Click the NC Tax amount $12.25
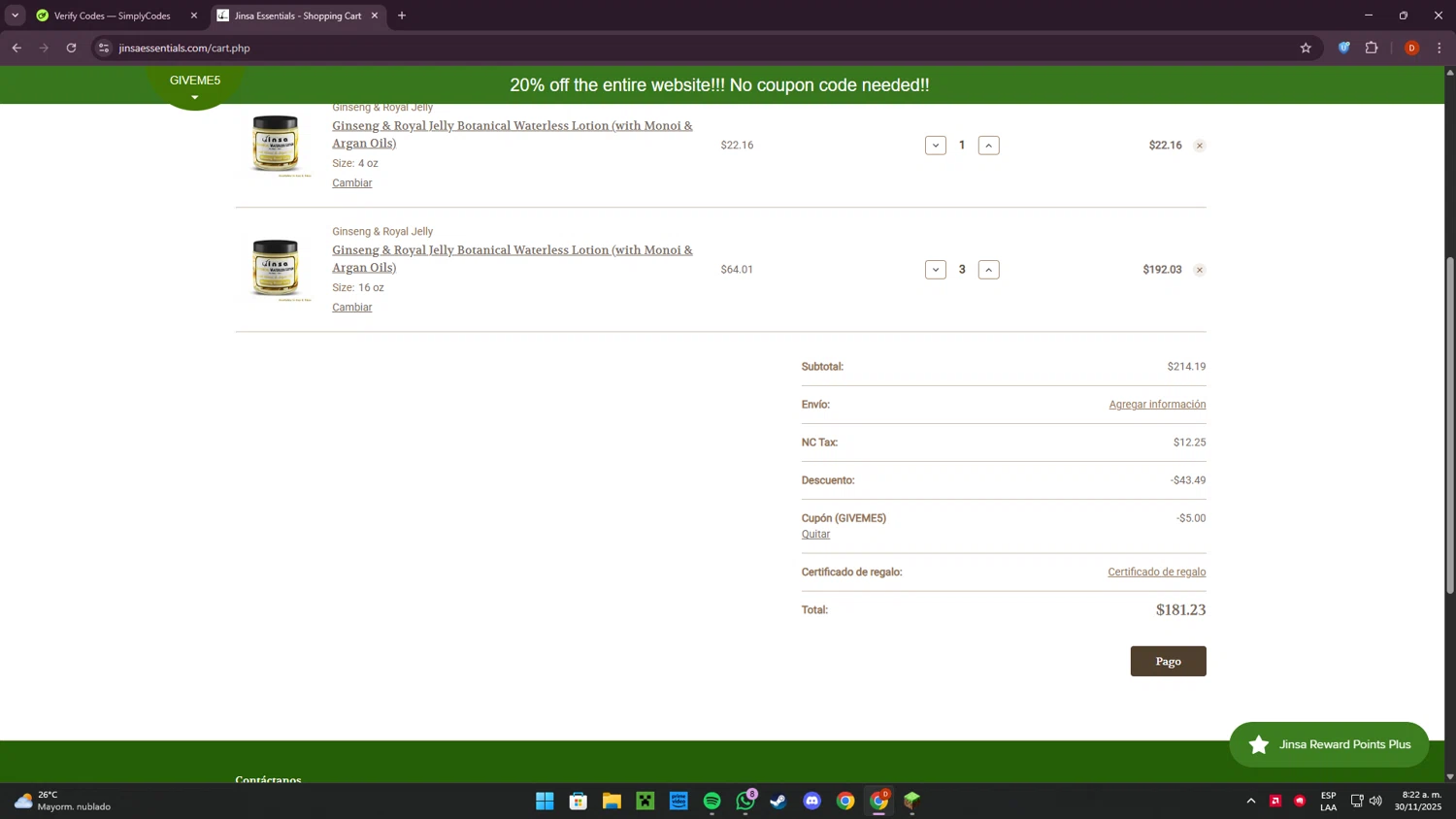This screenshot has width=1456, height=819. (1189, 442)
